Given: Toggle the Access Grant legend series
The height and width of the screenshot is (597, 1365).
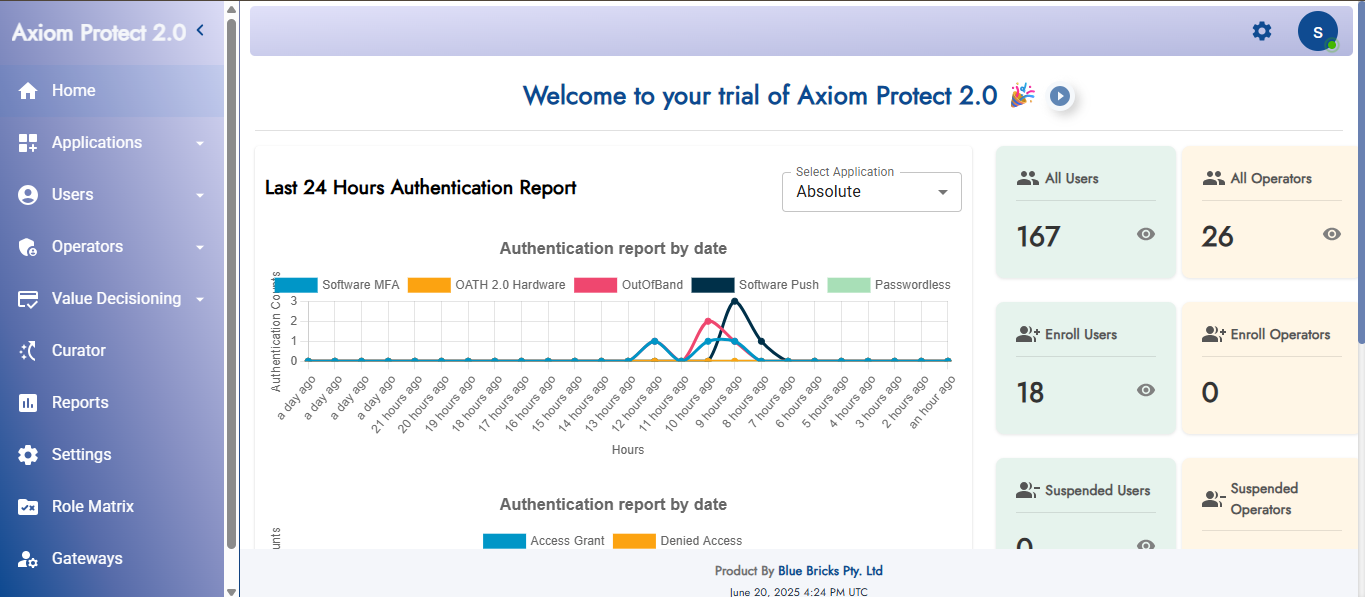Looking at the screenshot, I should pyautogui.click(x=544, y=541).
